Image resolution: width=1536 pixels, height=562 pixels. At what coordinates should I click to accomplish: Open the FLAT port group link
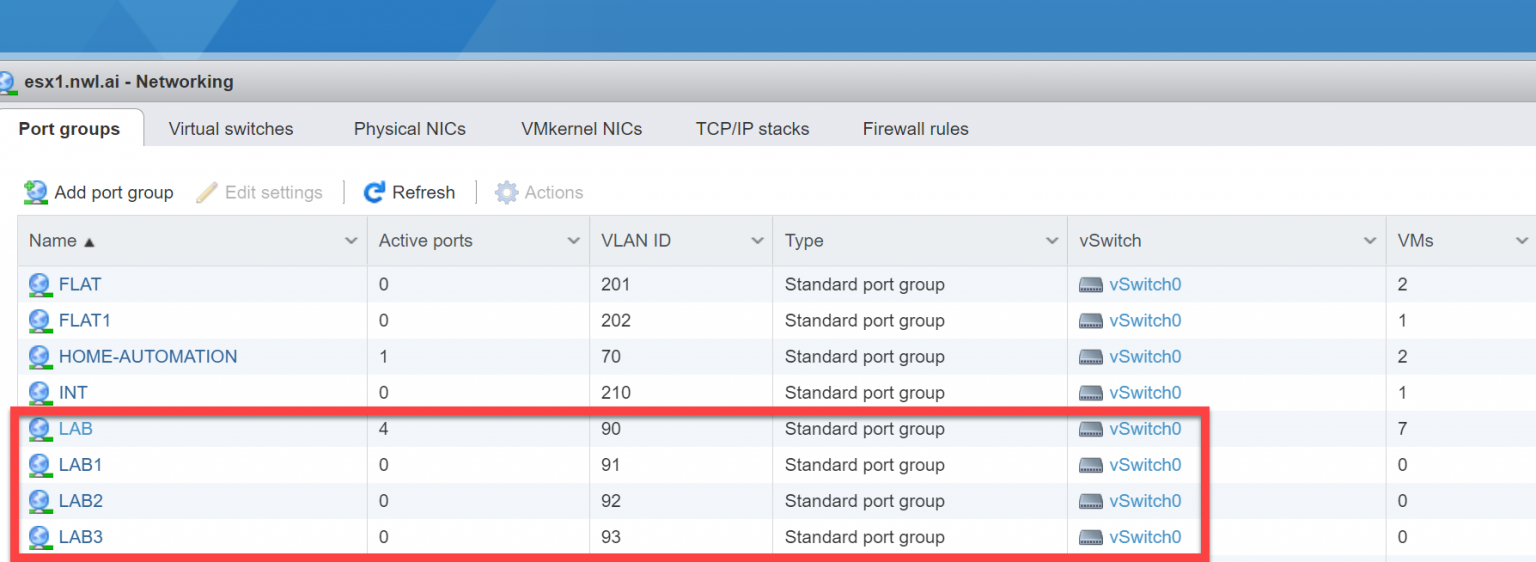tap(80, 285)
